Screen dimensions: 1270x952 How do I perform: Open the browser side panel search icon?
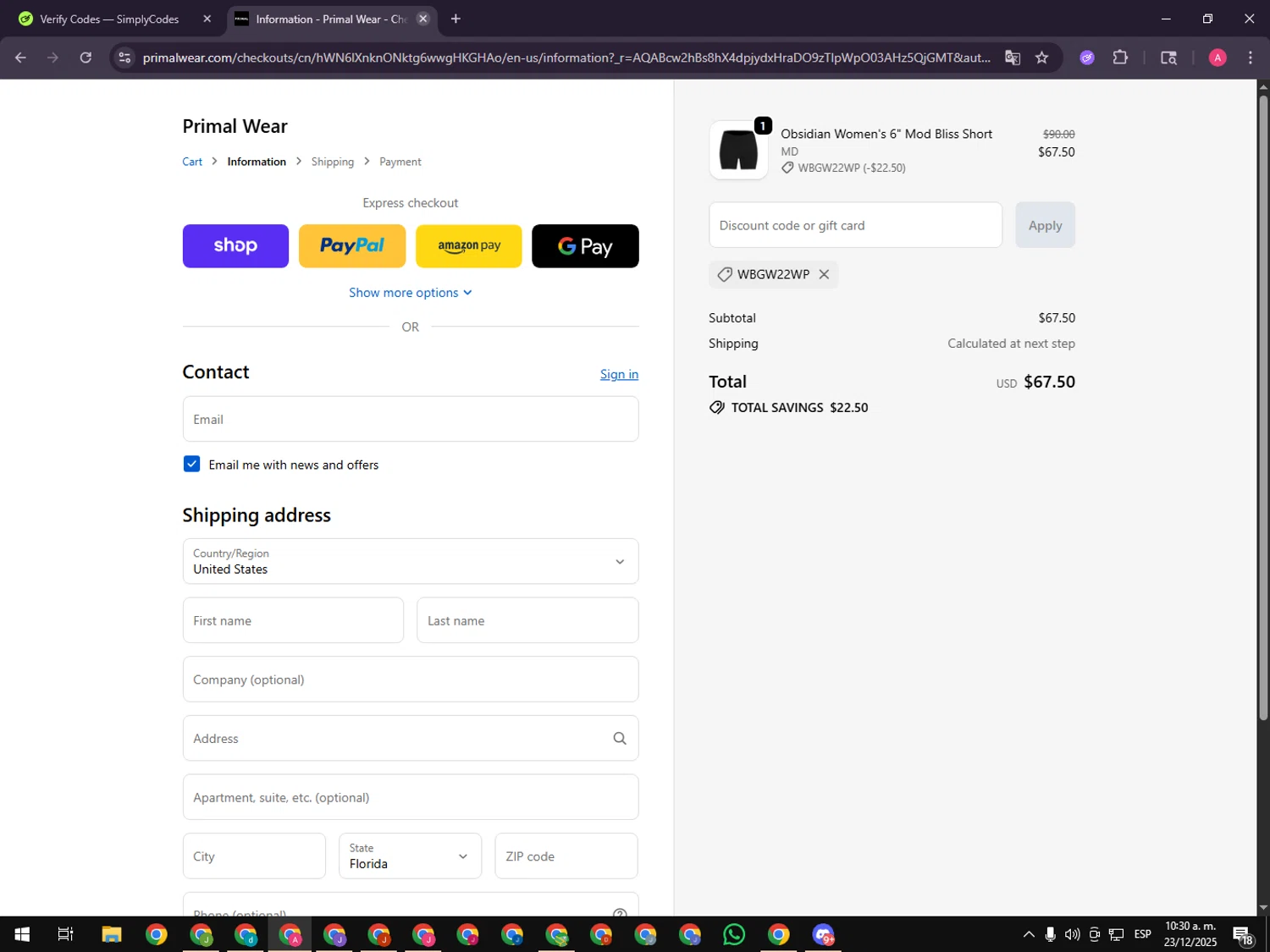point(1168,58)
